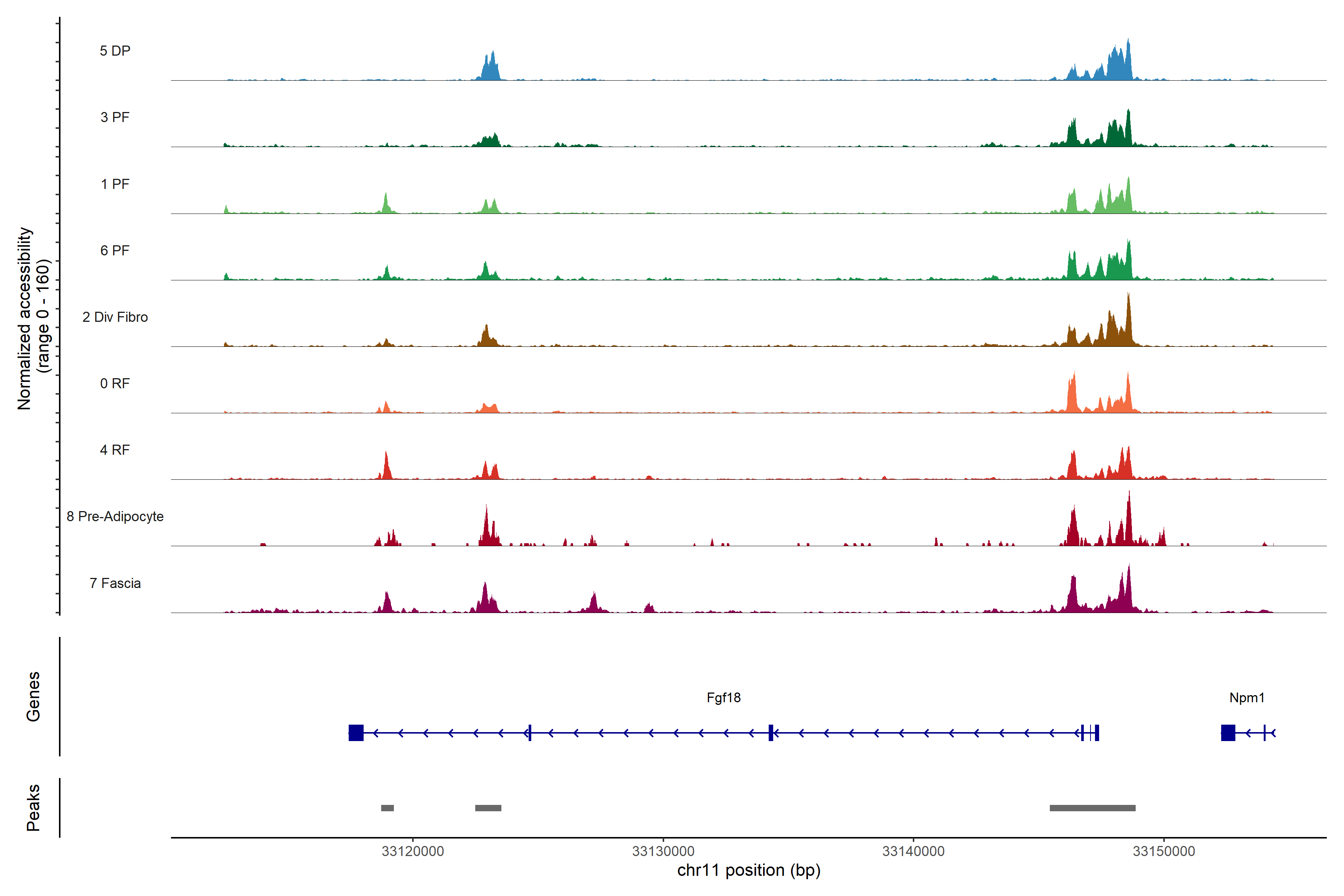Viewport: 1344px width, 896px height.
Task: Click the chr11 position axis title
Action: [x=749, y=870]
